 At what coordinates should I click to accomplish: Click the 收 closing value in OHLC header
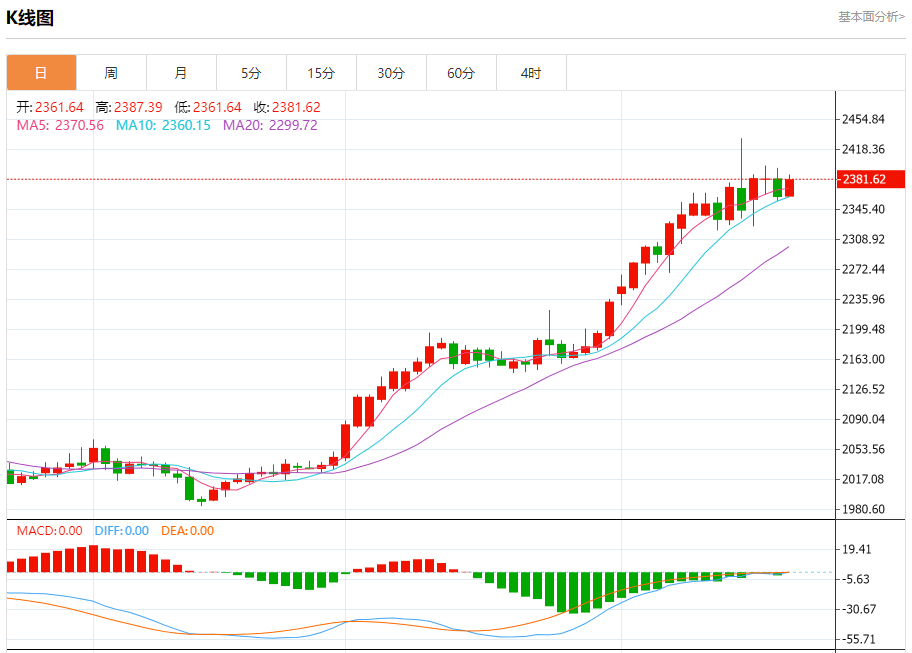(286, 107)
